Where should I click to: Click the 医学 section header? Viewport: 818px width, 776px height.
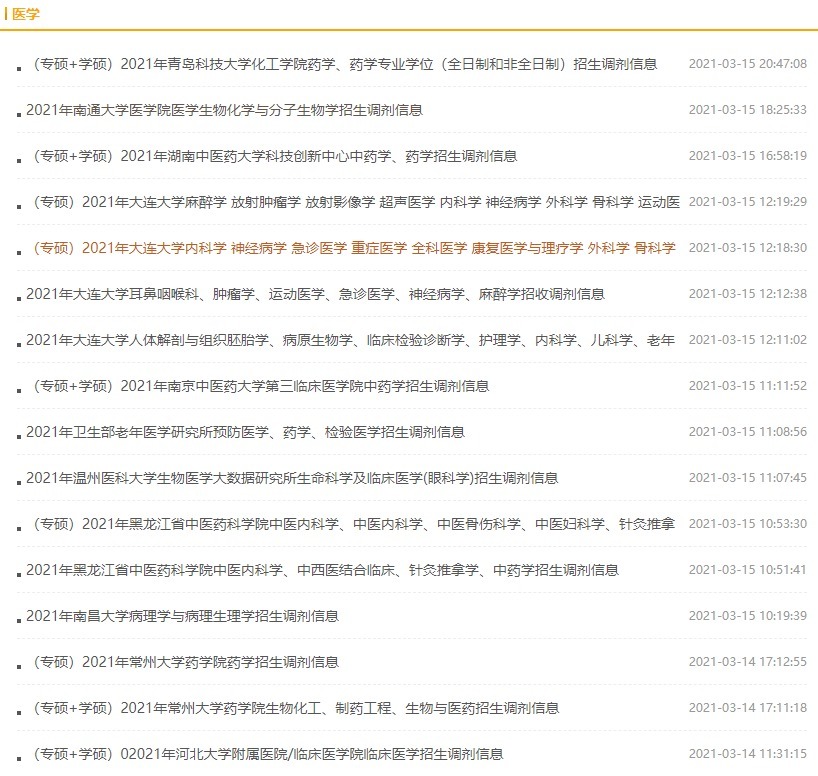click(25, 14)
